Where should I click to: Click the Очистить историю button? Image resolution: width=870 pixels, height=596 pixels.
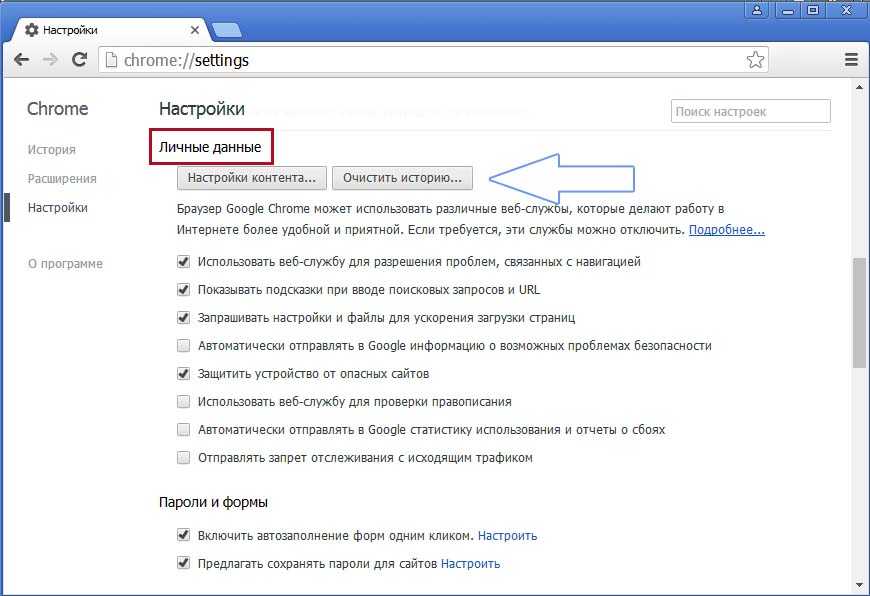point(402,178)
